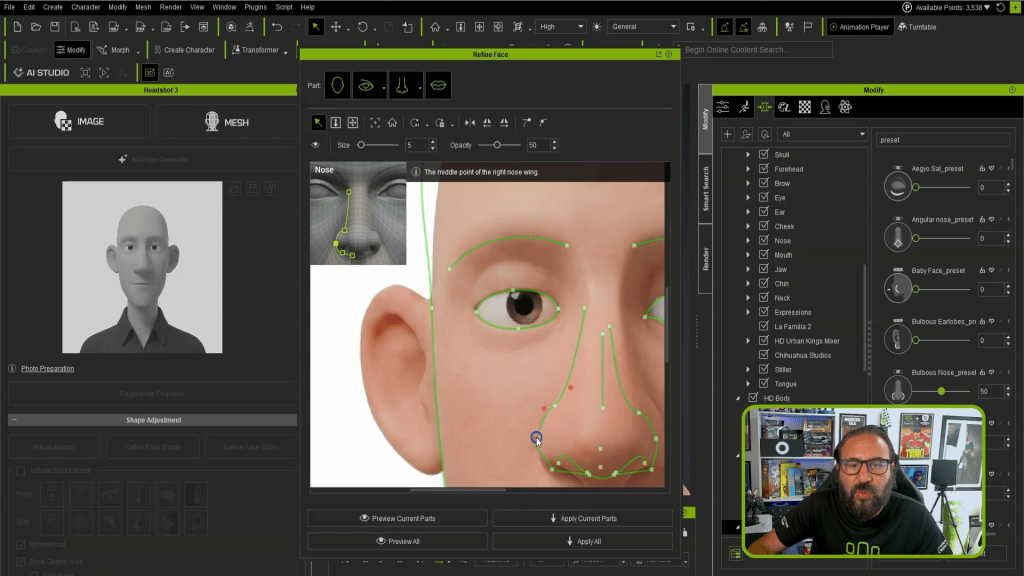
Task: Open the All filter dropdown in Modify
Action: (x=823, y=135)
